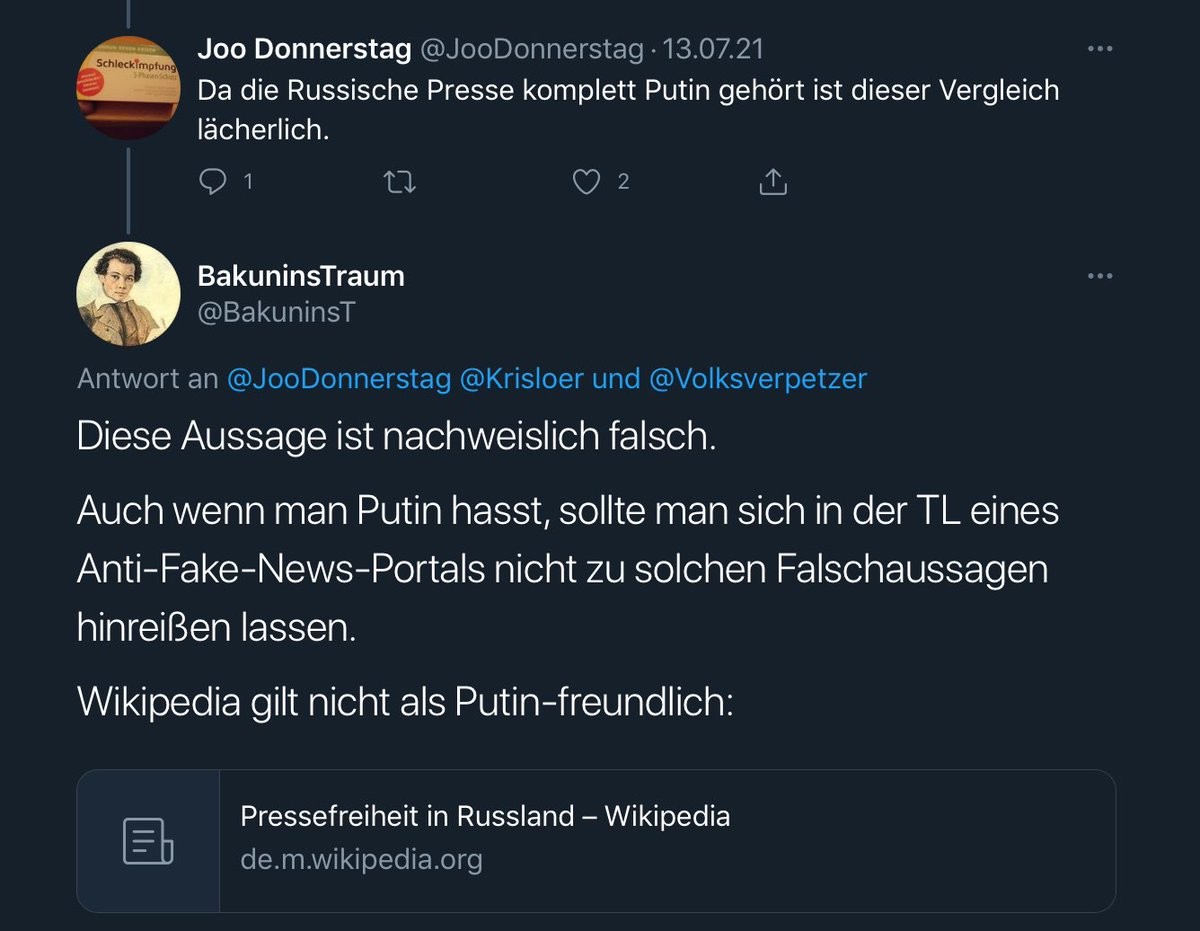Open the @Krisloer mention link
Image resolution: width=1200 pixels, height=931 pixels.
click(521, 380)
